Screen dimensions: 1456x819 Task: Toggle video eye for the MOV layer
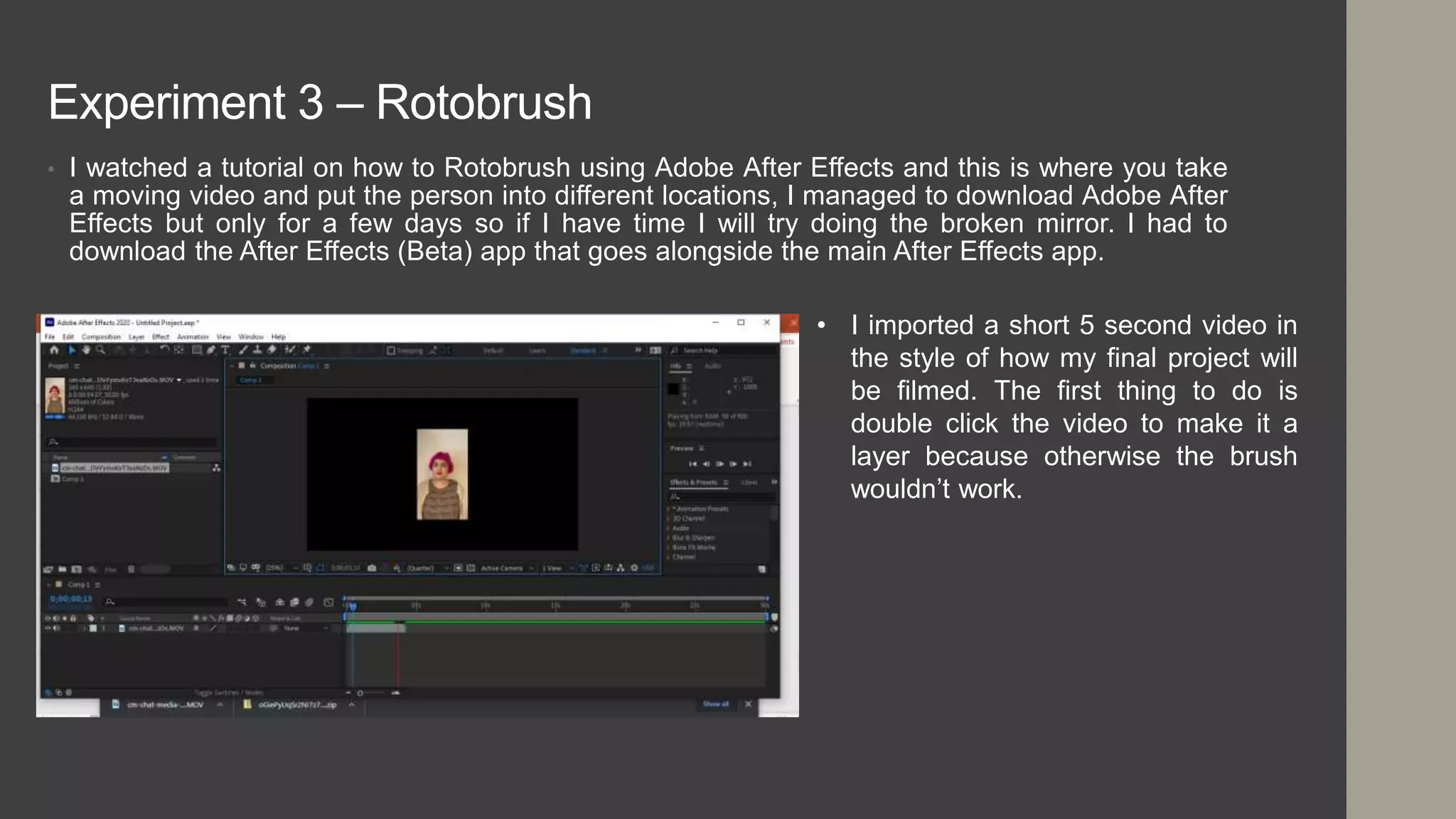click(48, 628)
